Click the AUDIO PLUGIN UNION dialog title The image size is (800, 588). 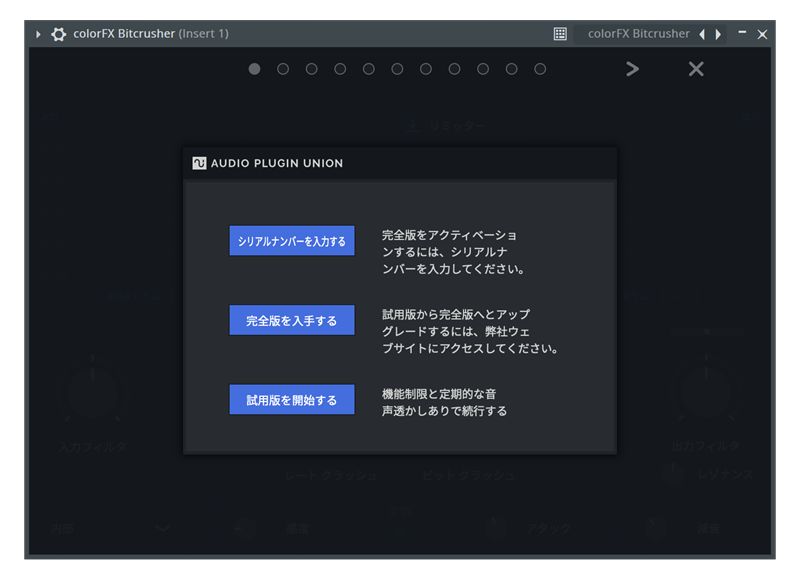pos(277,163)
